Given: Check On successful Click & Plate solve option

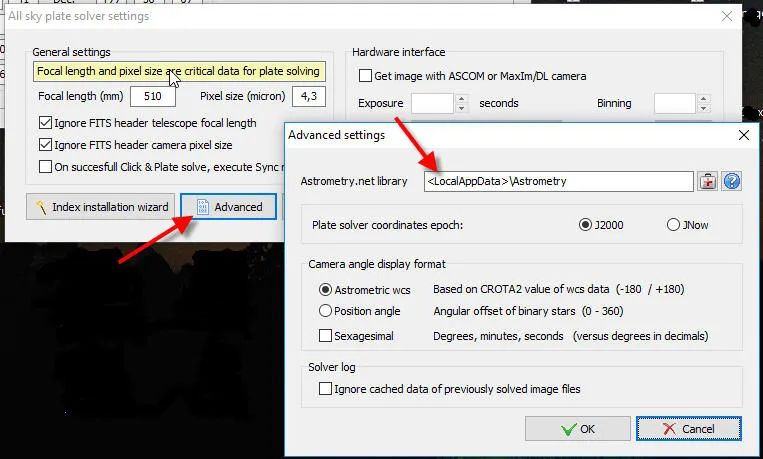Looking at the screenshot, I should pyautogui.click(x=46, y=167).
